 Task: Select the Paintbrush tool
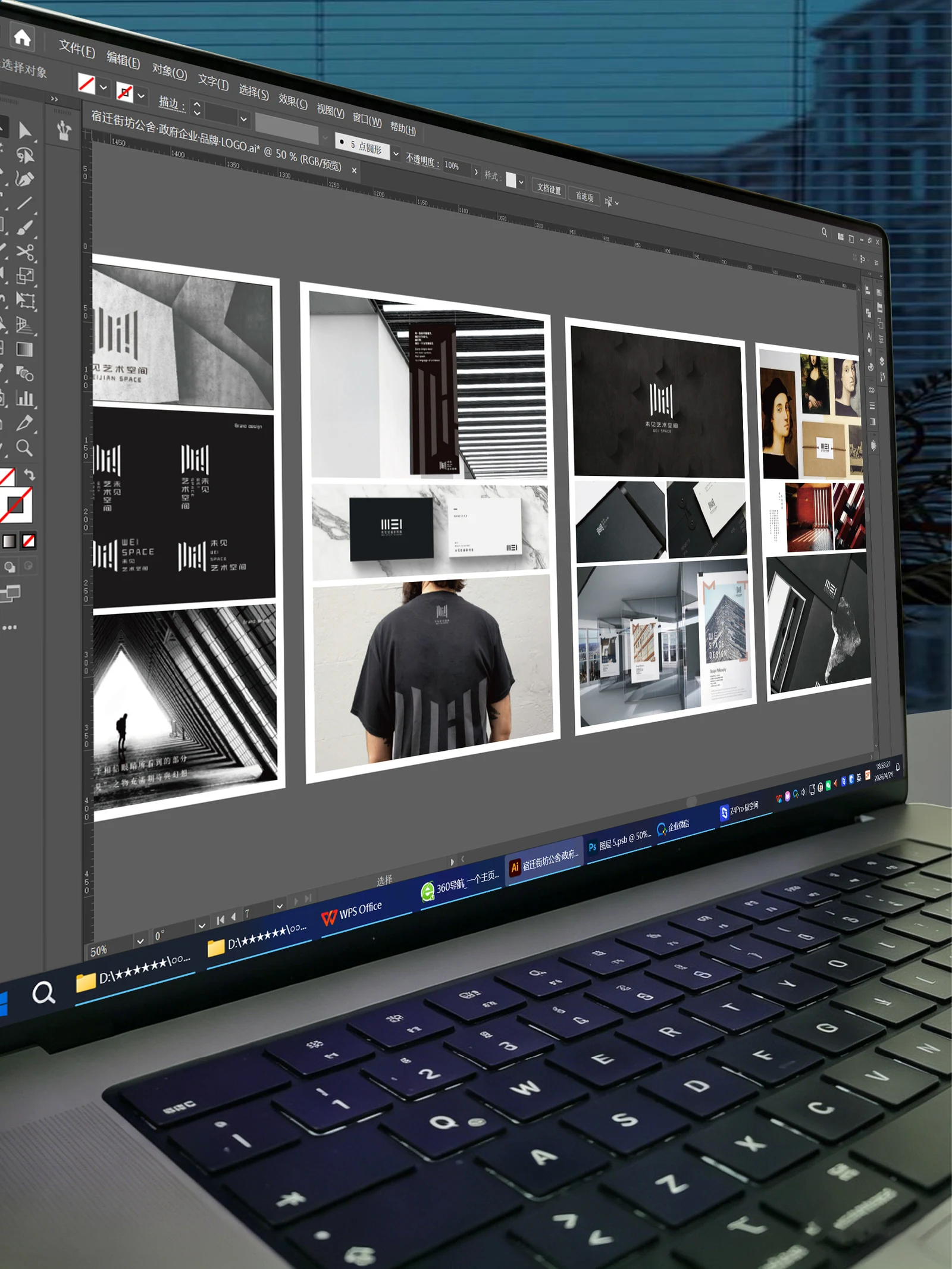[25, 228]
